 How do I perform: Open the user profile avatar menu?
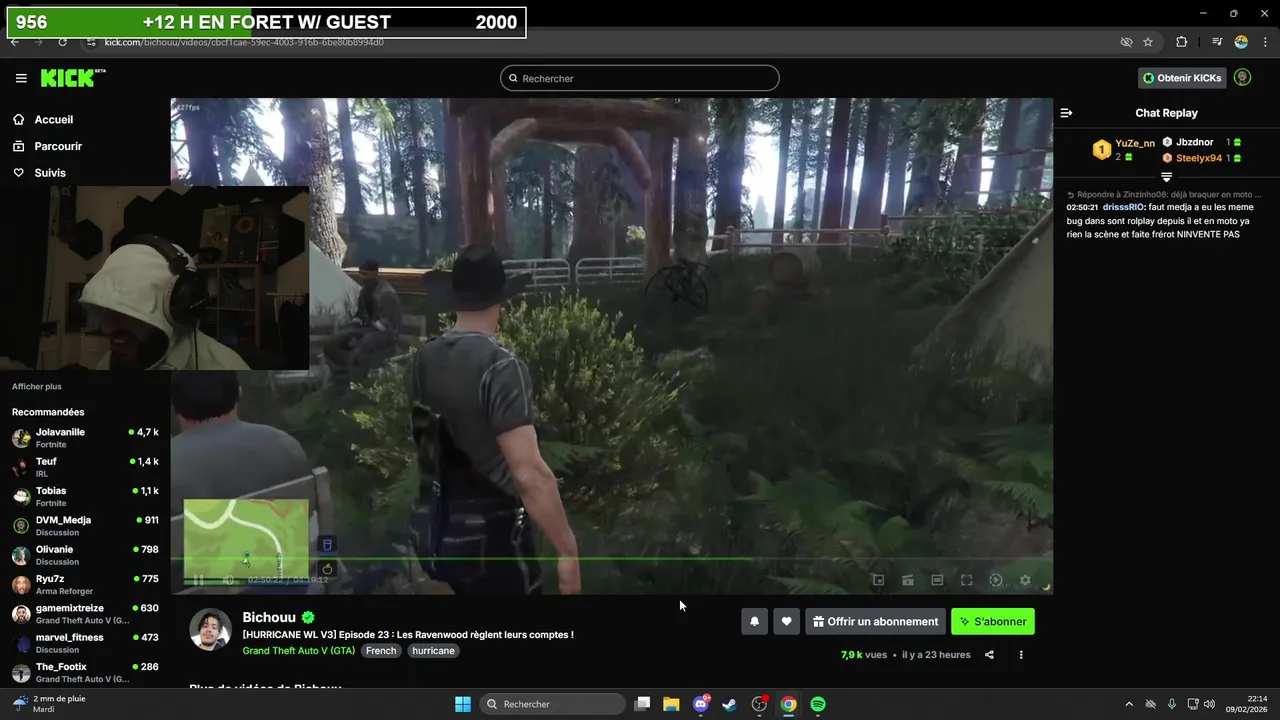(x=1242, y=77)
